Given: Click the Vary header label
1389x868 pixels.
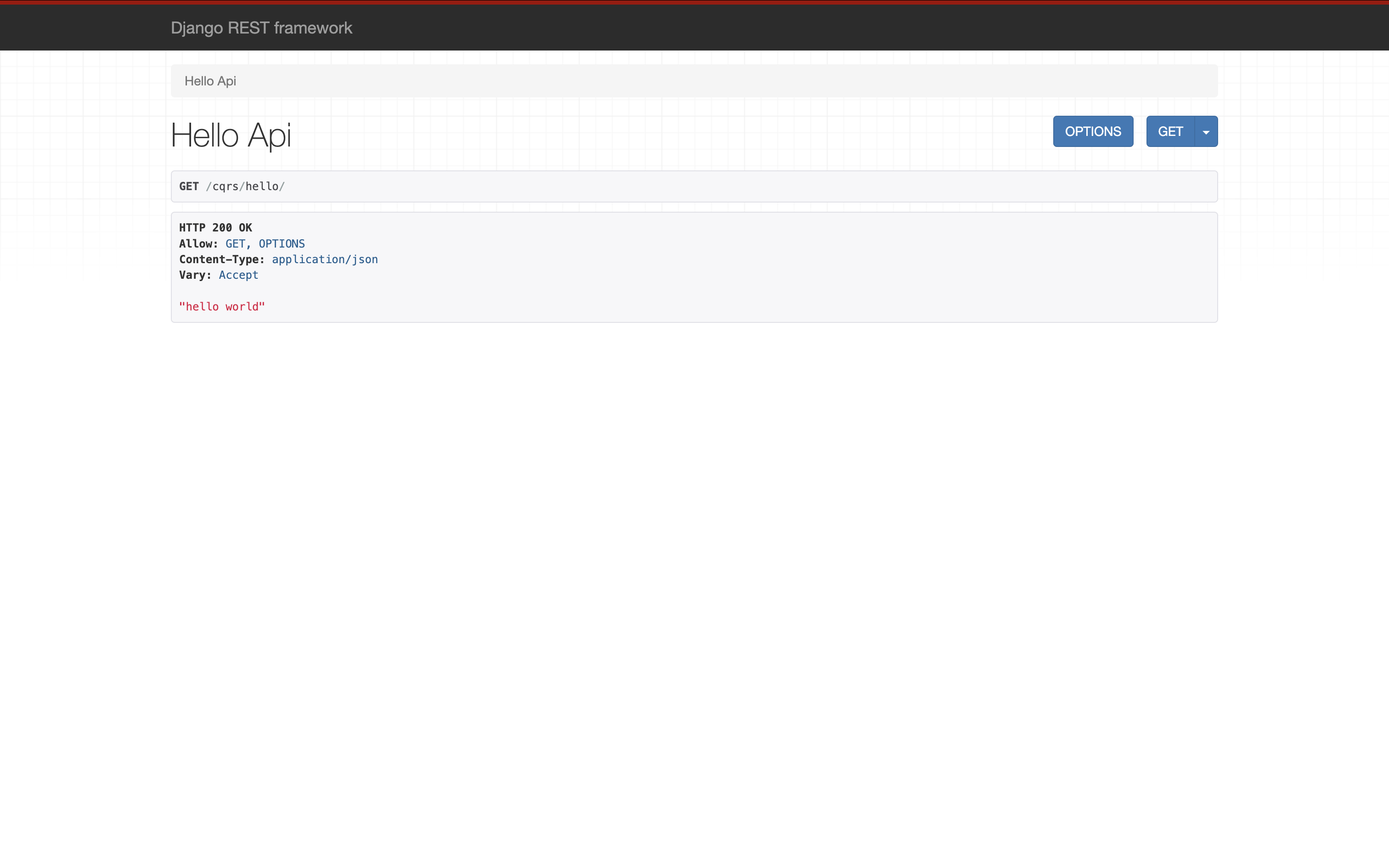Looking at the screenshot, I should (195, 275).
